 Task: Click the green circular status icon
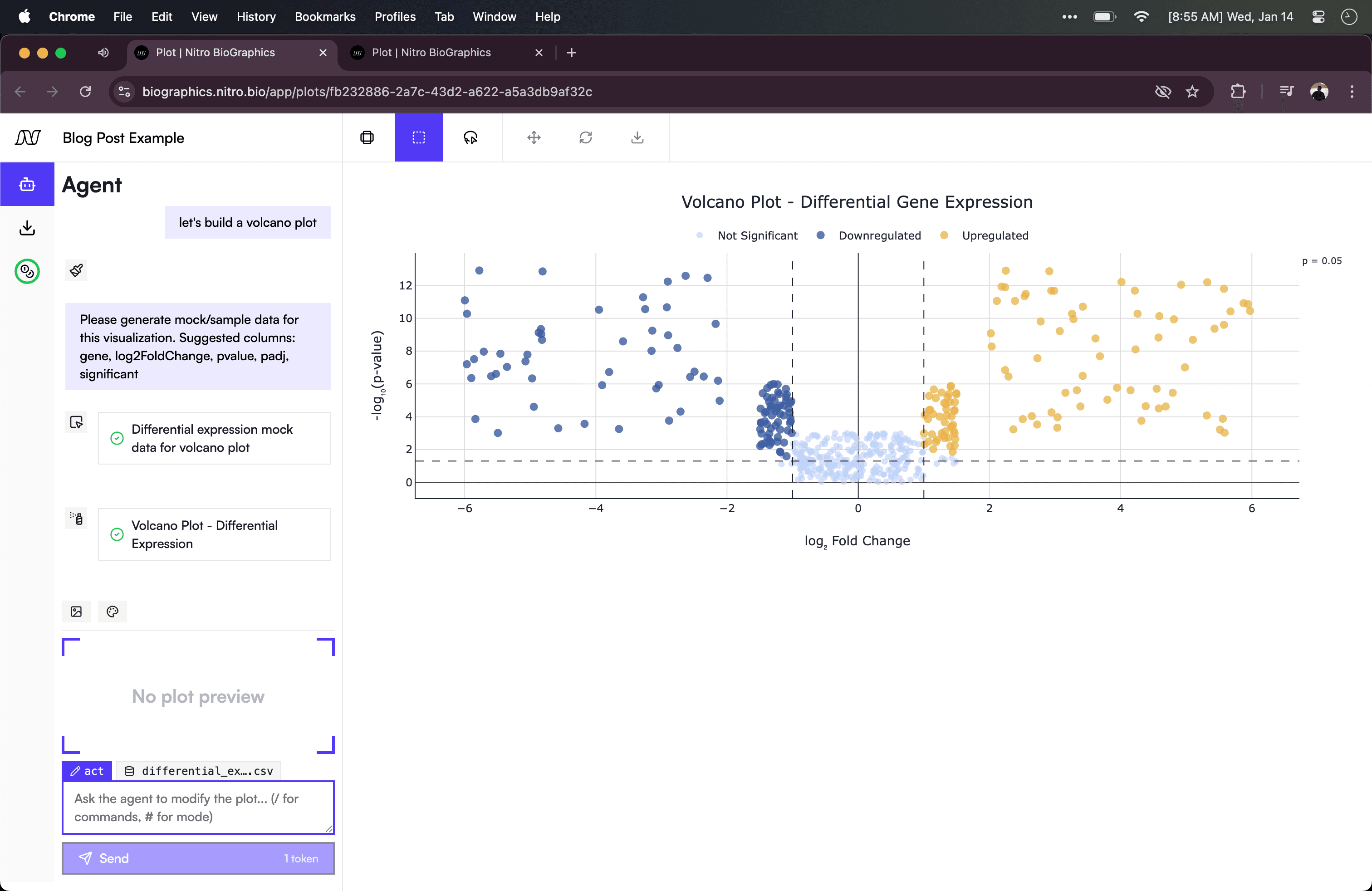point(27,271)
